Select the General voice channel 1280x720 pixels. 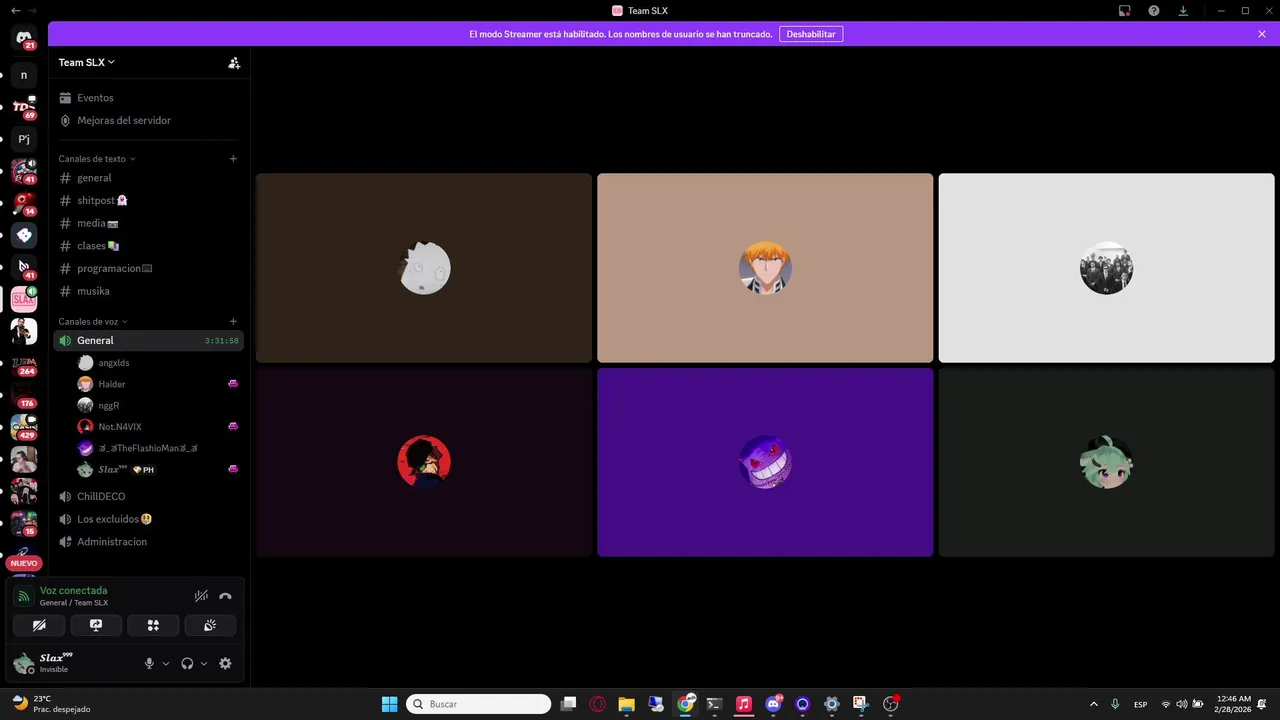tap(148, 341)
